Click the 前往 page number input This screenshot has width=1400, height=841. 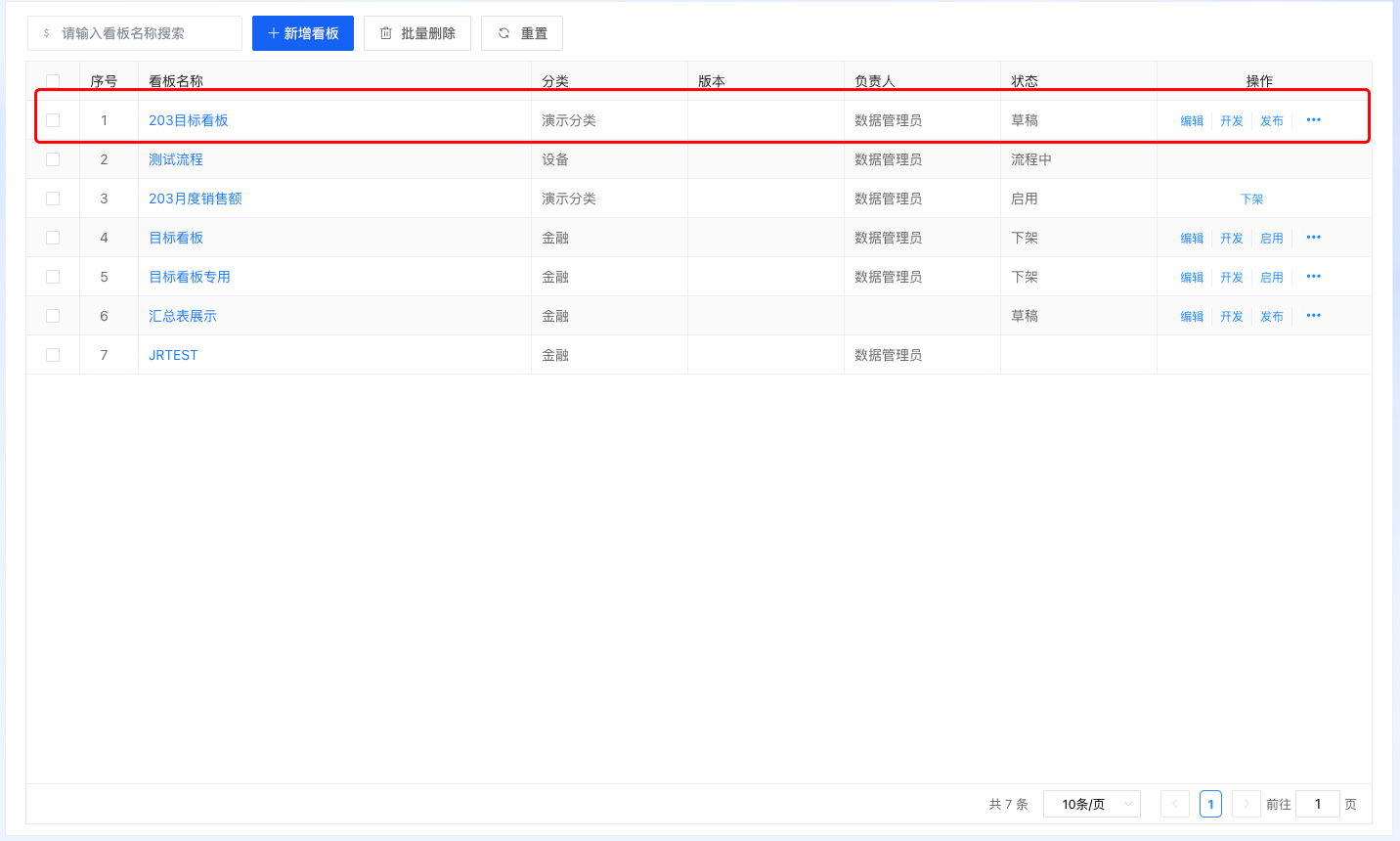point(1317,804)
